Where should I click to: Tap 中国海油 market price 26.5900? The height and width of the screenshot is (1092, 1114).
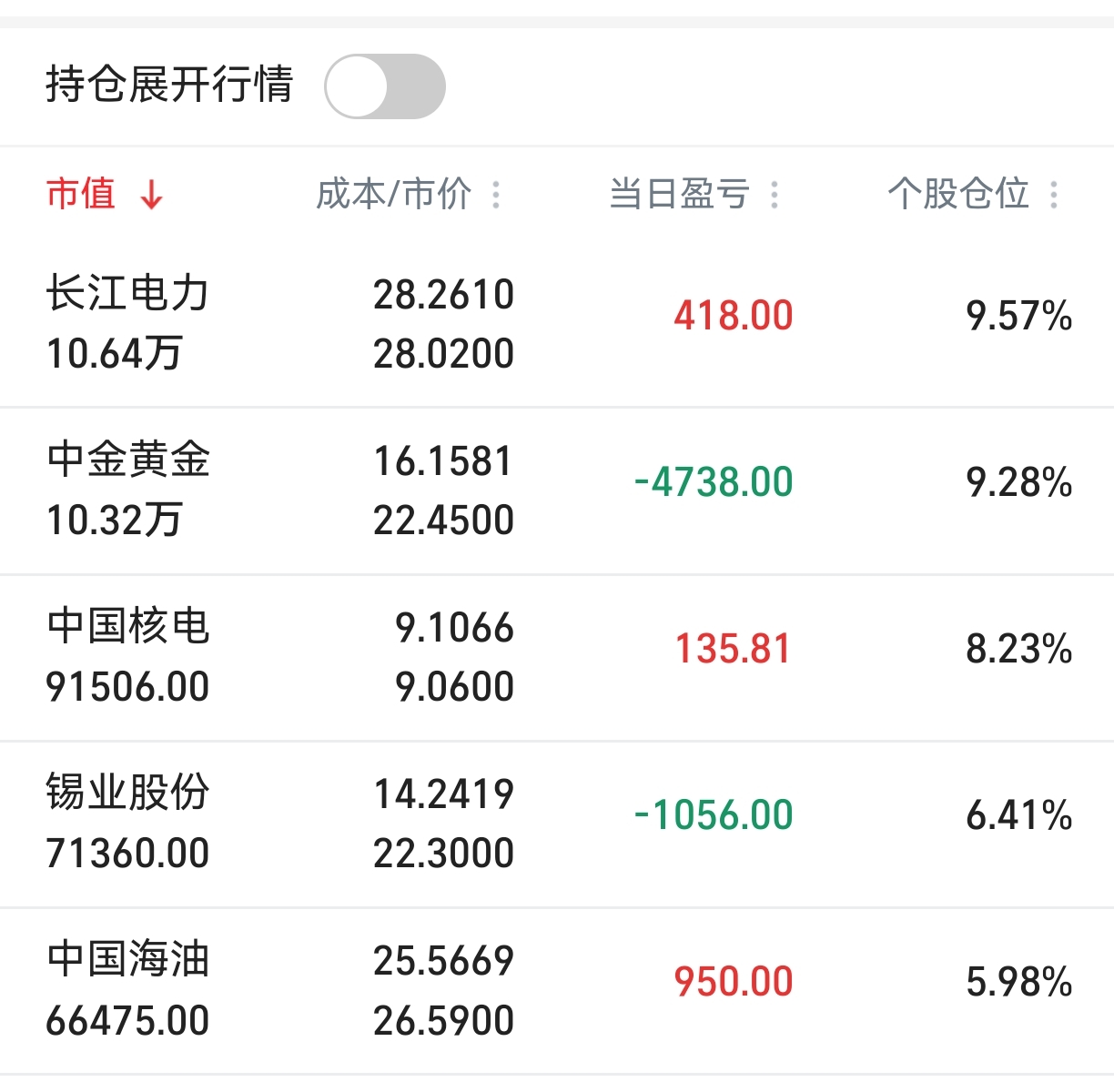click(443, 1020)
